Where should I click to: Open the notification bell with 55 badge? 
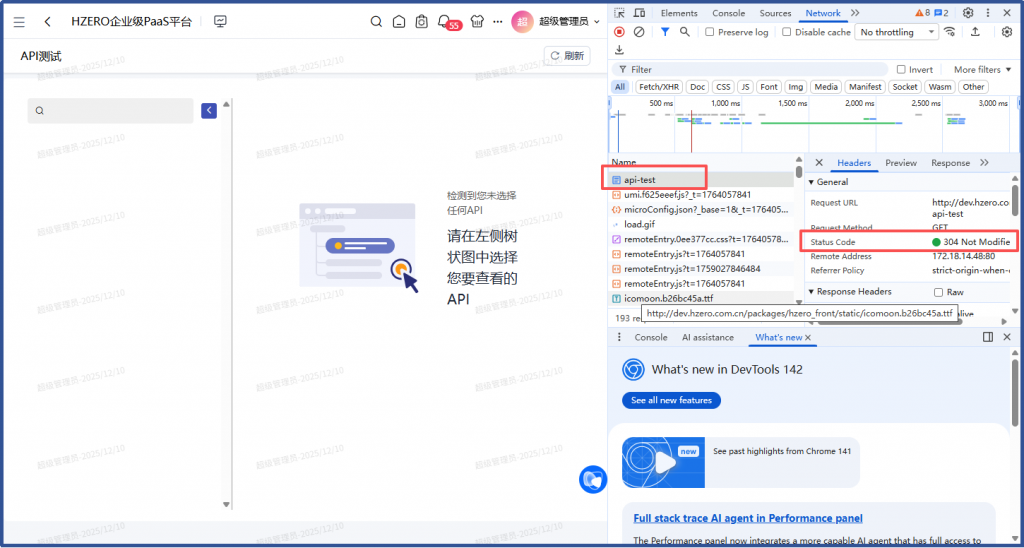(x=445, y=21)
